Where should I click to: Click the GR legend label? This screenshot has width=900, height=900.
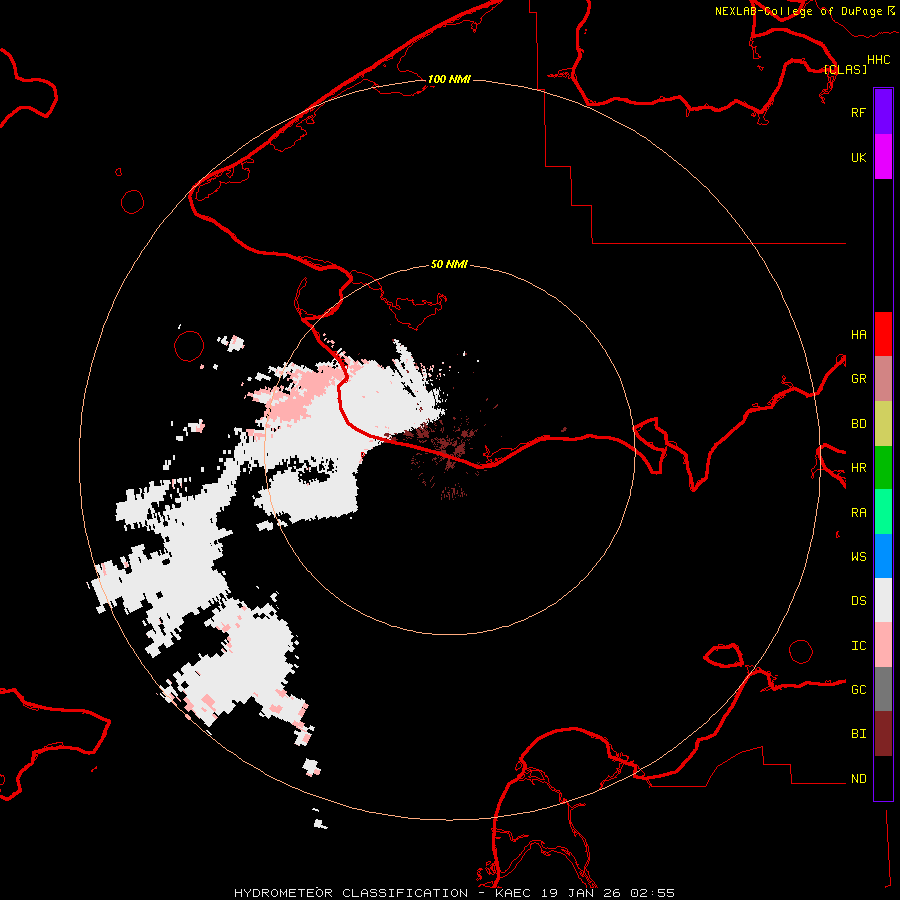pyautogui.click(x=858, y=379)
